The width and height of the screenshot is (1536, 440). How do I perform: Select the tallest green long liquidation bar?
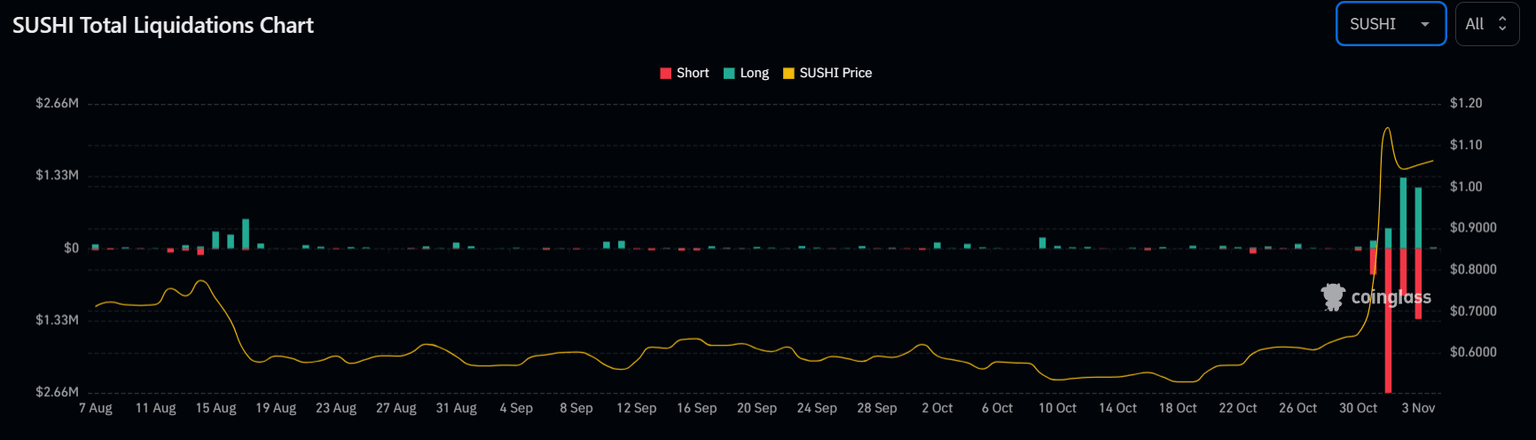click(x=1403, y=213)
